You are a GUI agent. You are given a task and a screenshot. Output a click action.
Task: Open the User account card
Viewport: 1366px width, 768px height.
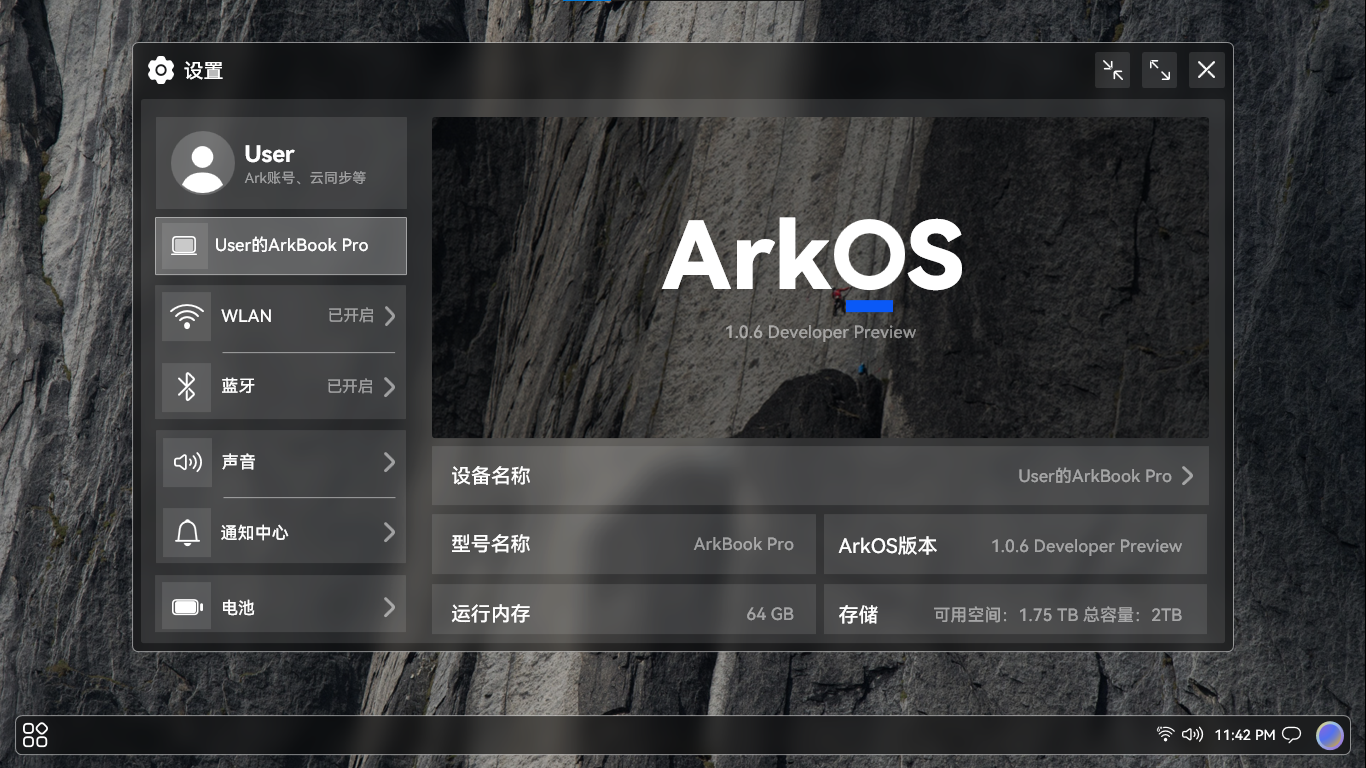[x=281, y=162]
